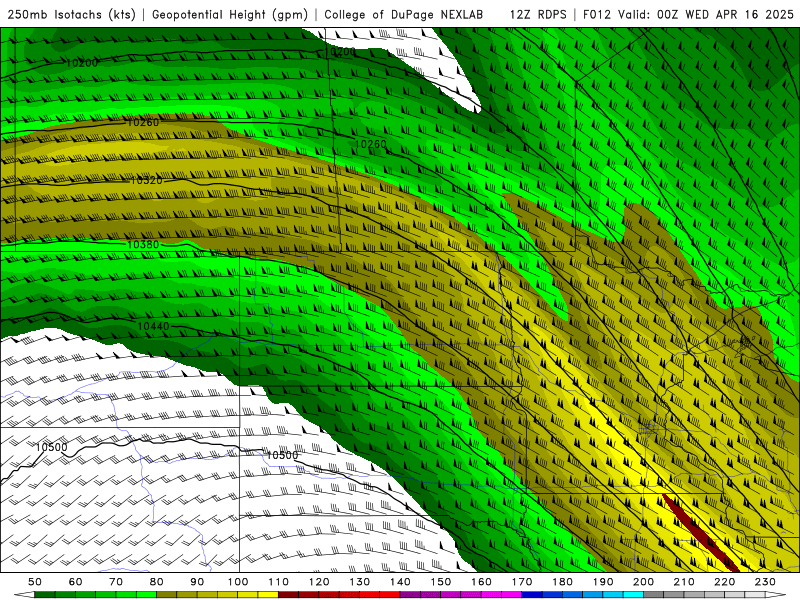Click the 'F012' forecast hour in the header
This screenshot has width=800, height=600.
(x=596, y=14)
